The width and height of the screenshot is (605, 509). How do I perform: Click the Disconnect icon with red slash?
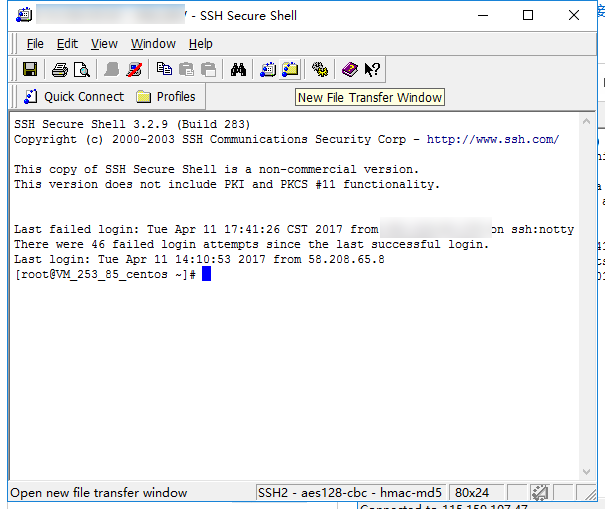(x=134, y=69)
